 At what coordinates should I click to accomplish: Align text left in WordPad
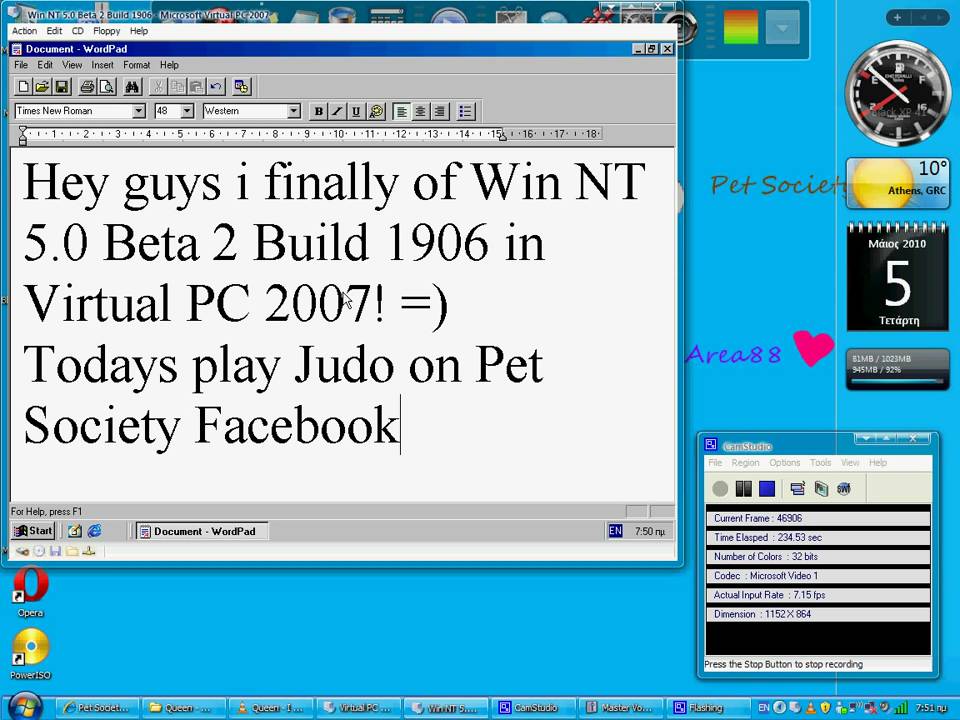coord(402,111)
